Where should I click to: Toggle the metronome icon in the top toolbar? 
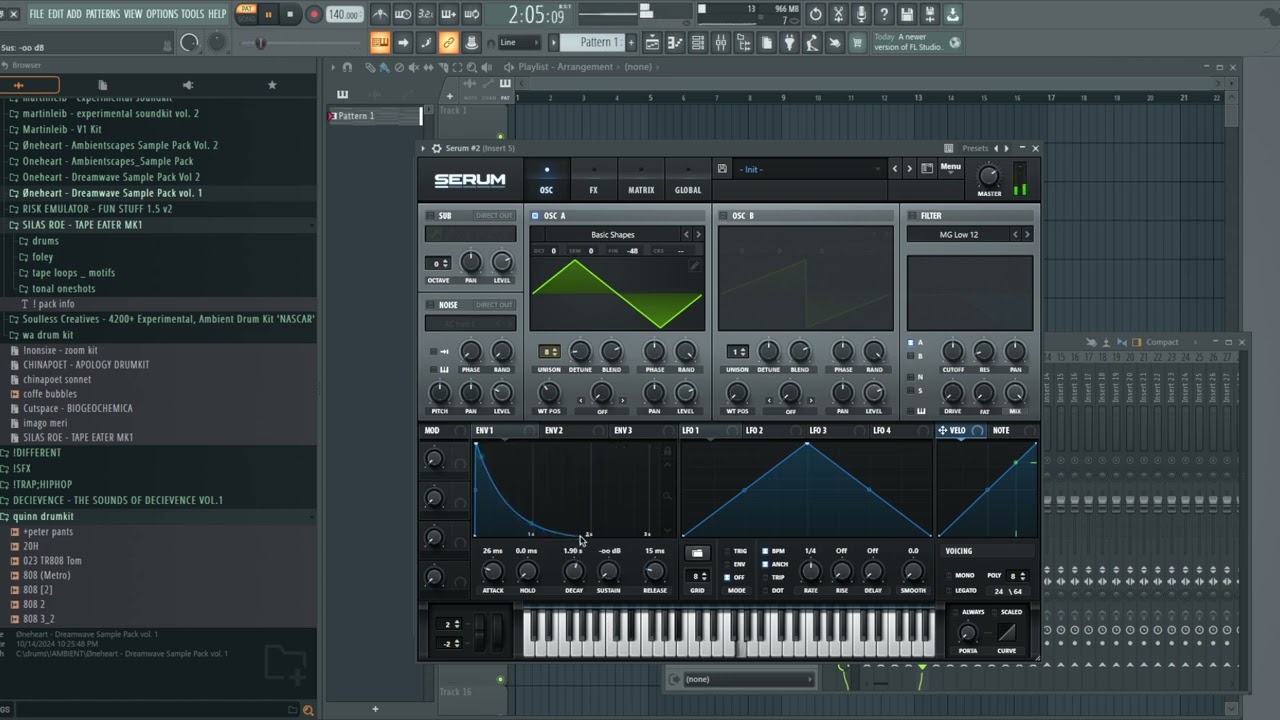[x=381, y=14]
